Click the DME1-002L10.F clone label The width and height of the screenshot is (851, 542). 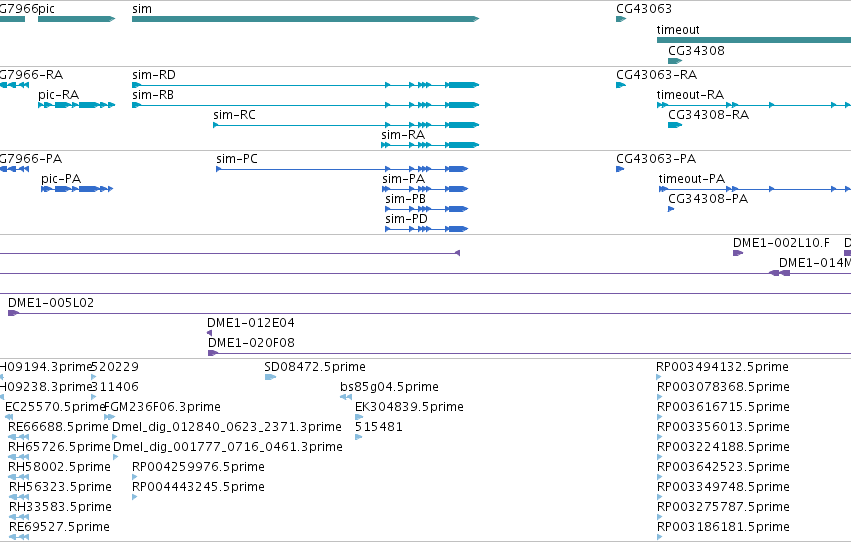[x=781, y=243]
